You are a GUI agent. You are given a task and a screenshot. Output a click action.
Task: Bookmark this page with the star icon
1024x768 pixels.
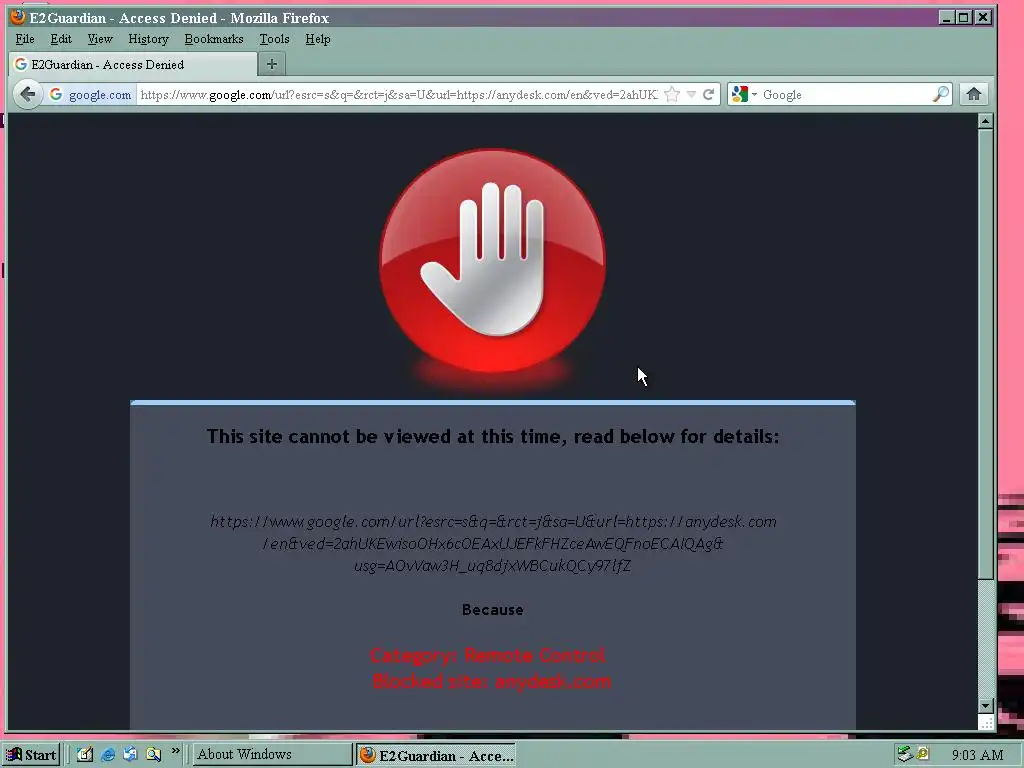coord(671,95)
